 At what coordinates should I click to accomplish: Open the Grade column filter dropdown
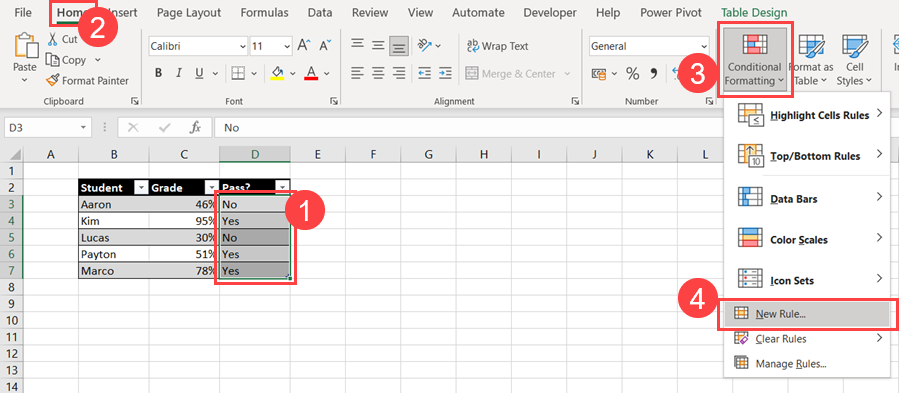[212, 188]
